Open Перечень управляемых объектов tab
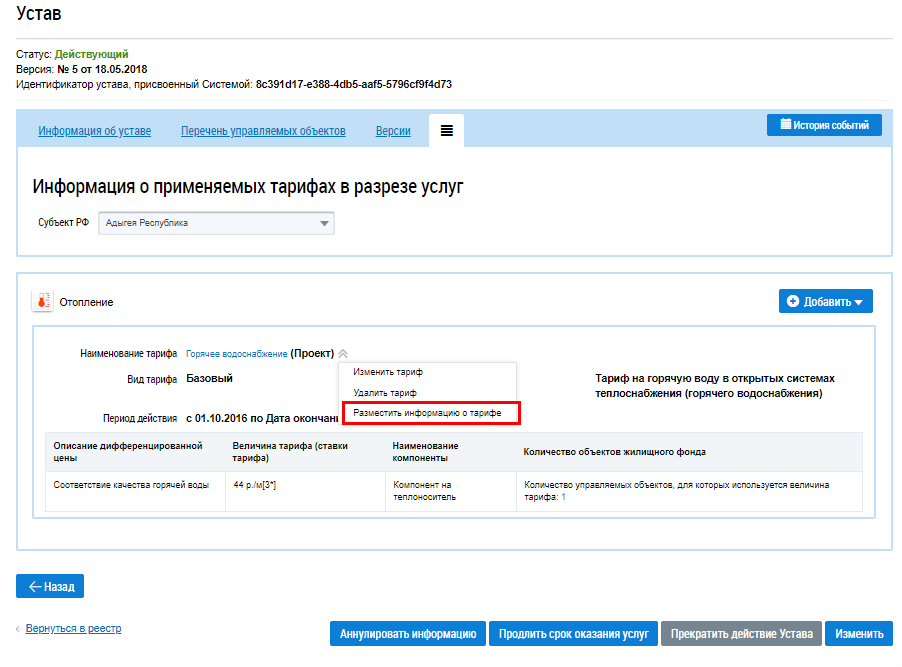Viewport: 902px width, 667px height. click(263, 131)
